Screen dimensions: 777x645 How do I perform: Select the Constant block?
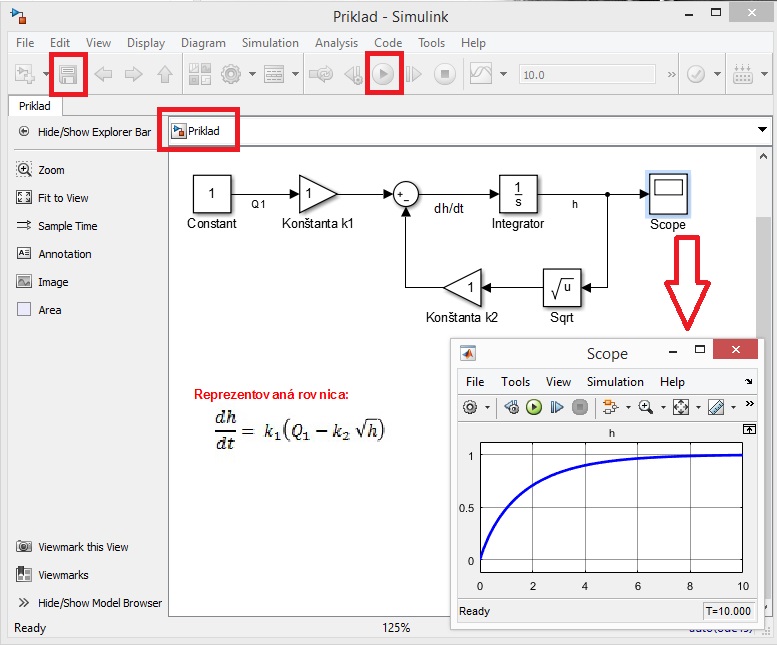tap(212, 194)
